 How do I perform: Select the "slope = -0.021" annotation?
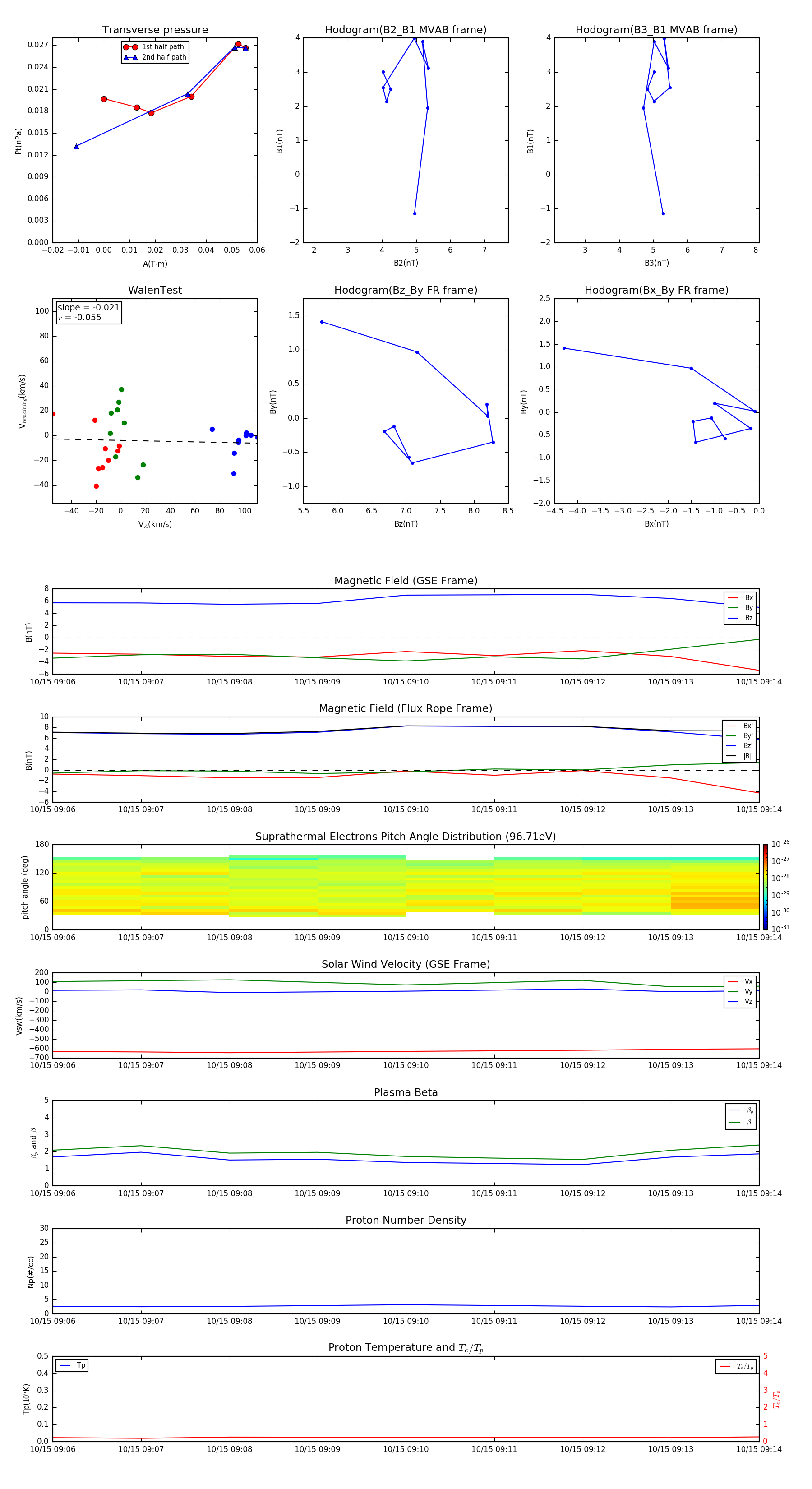(x=88, y=308)
